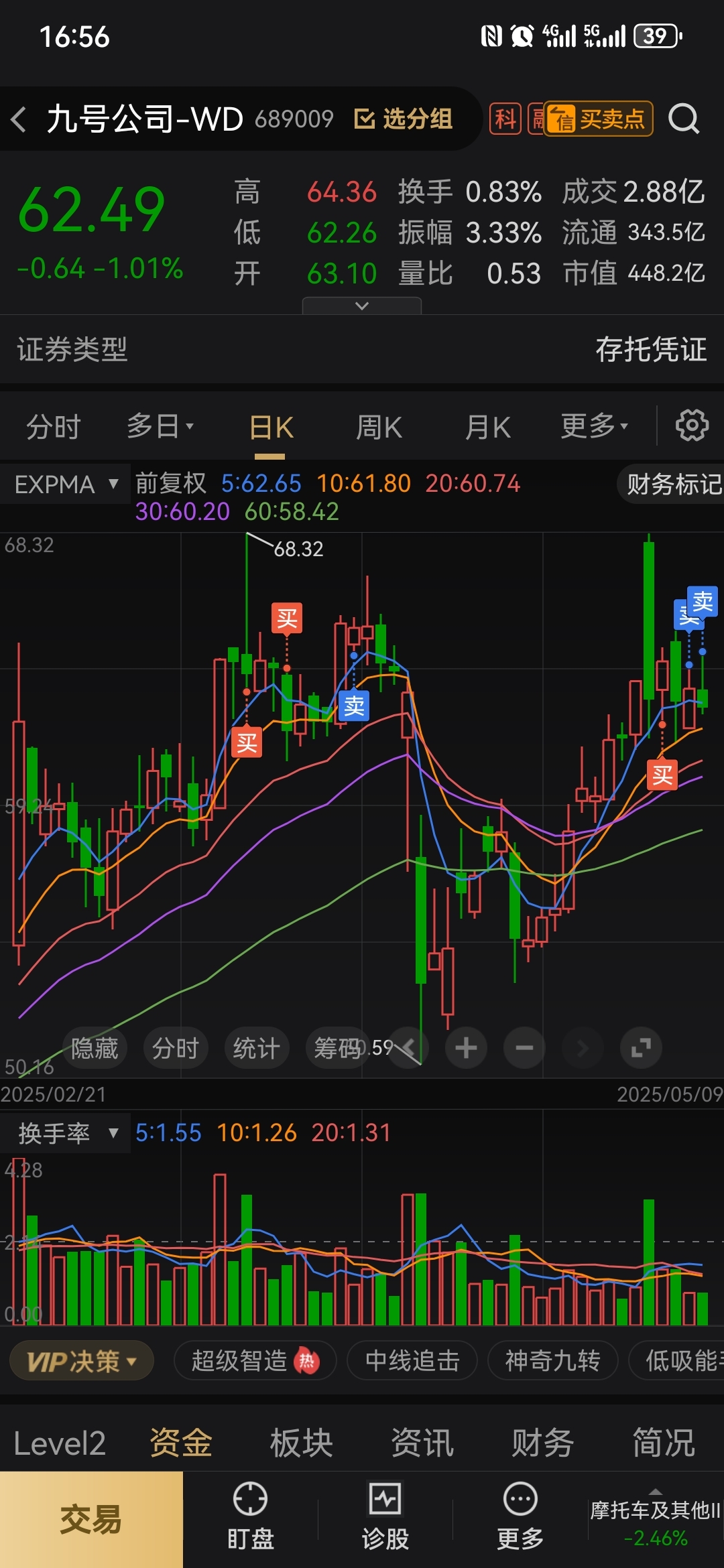Viewport: 724px width, 1568px height.
Task: Zoom in chart with plus icon
Action: pyautogui.click(x=466, y=1047)
